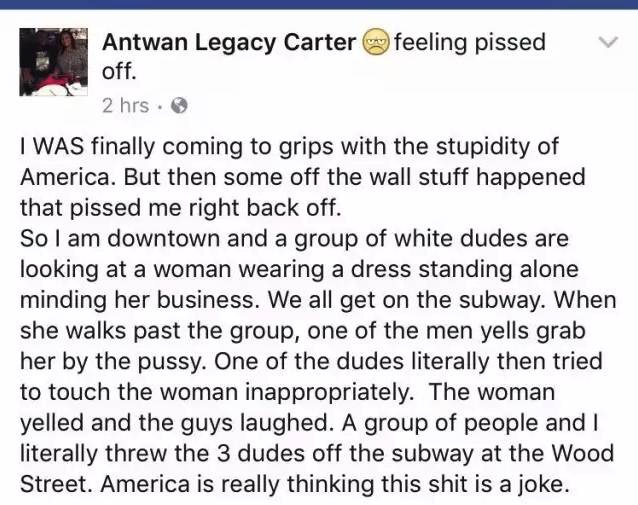
Task: Click the line "looking at a woman wearing"
Action: [299, 269]
